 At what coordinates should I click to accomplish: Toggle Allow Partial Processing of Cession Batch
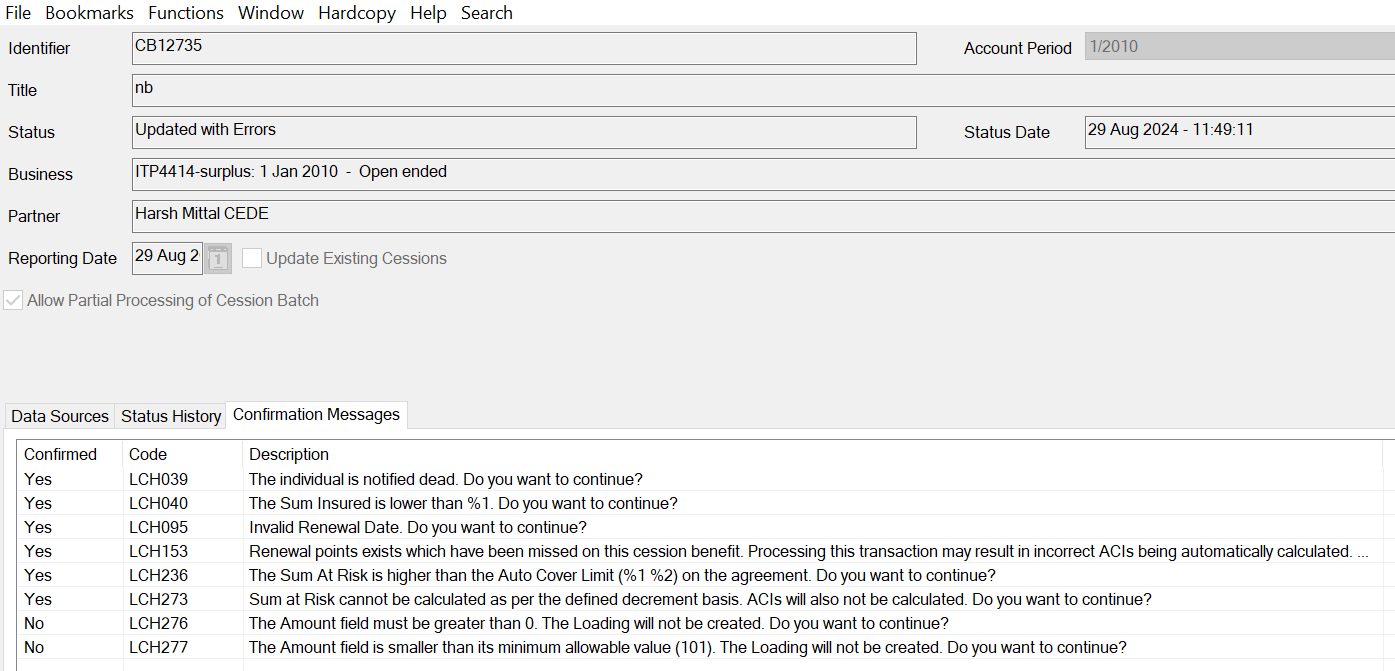(14, 301)
